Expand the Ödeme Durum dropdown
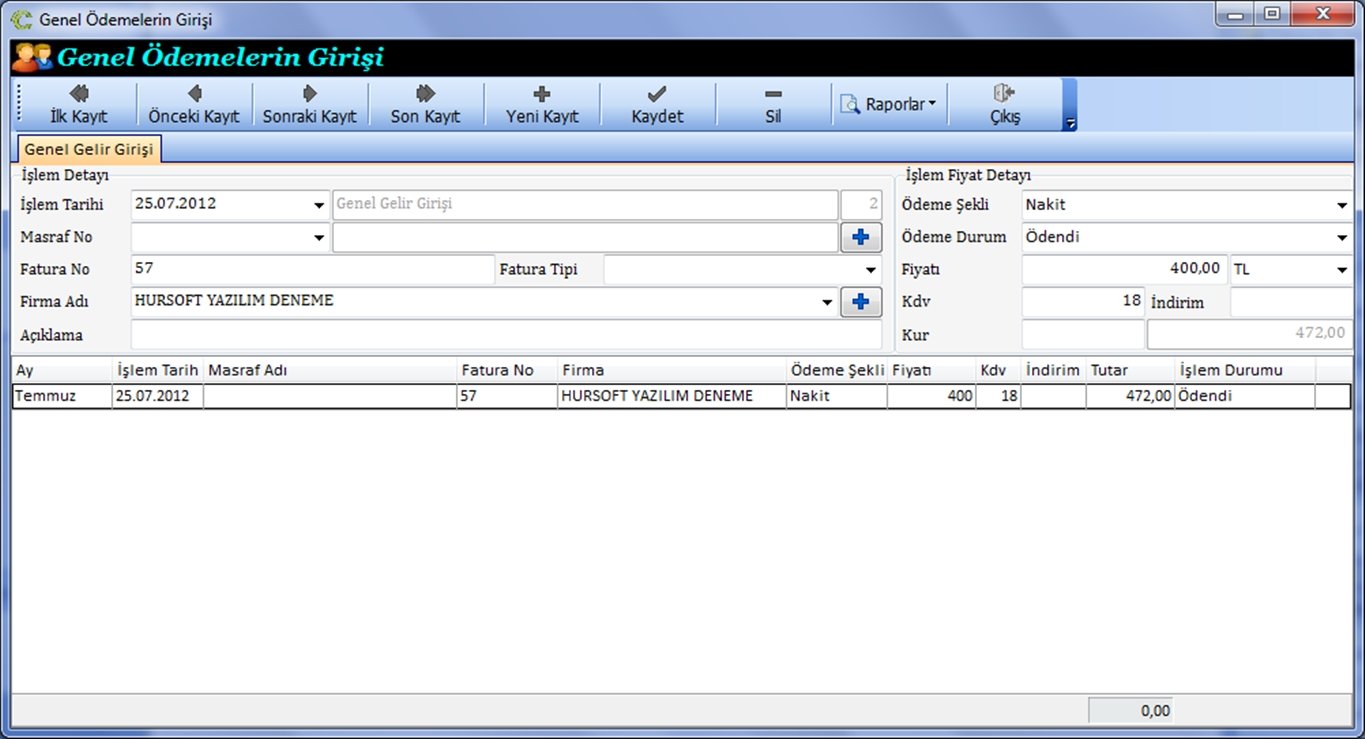 click(x=1341, y=238)
